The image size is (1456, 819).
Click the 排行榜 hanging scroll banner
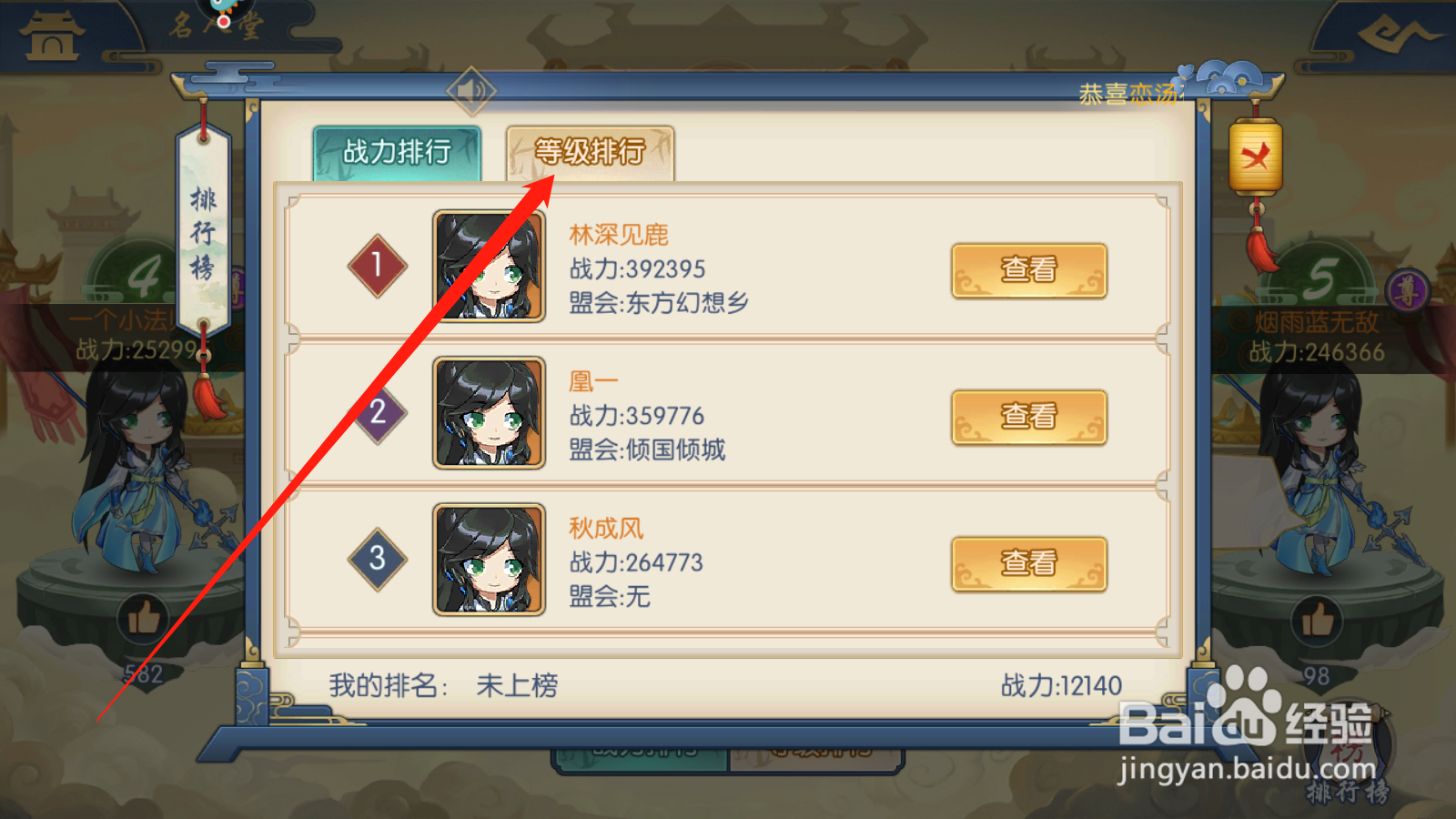(203, 232)
